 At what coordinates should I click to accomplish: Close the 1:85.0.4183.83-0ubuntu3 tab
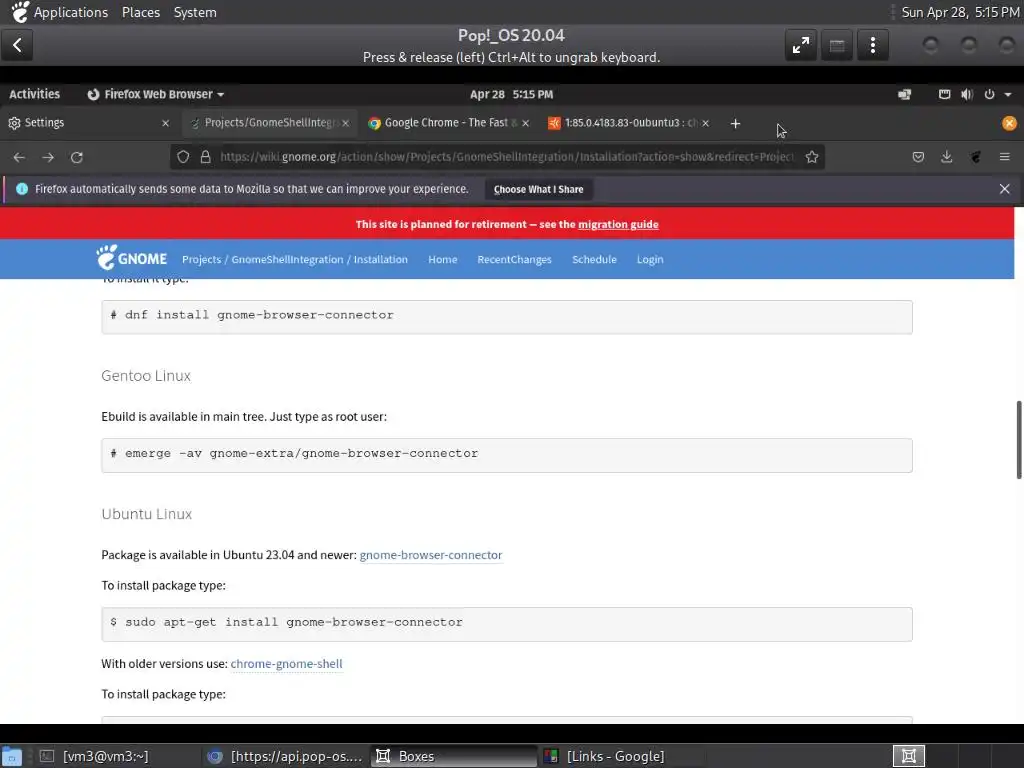point(705,123)
